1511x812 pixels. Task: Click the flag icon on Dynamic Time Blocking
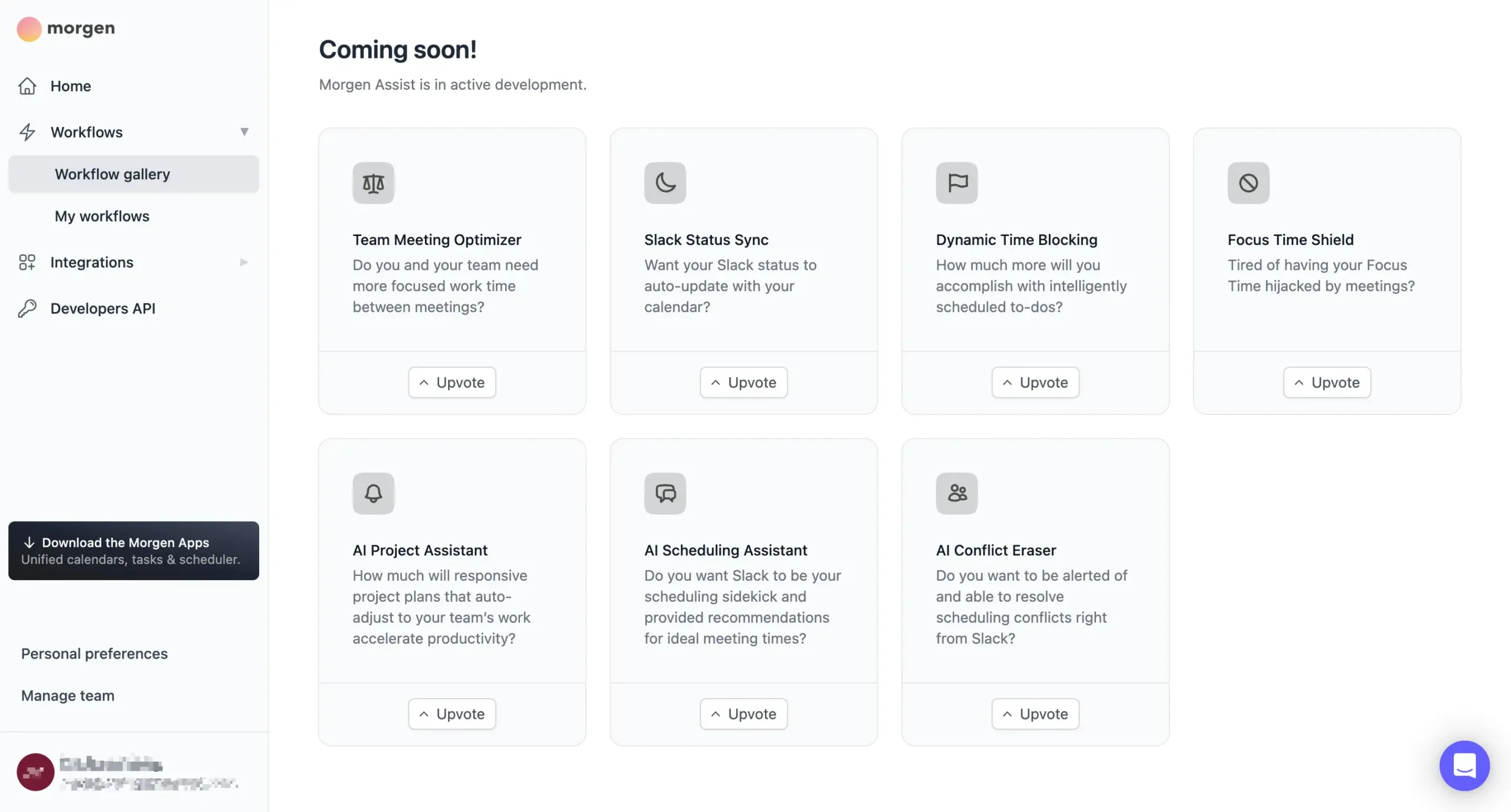click(956, 183)
